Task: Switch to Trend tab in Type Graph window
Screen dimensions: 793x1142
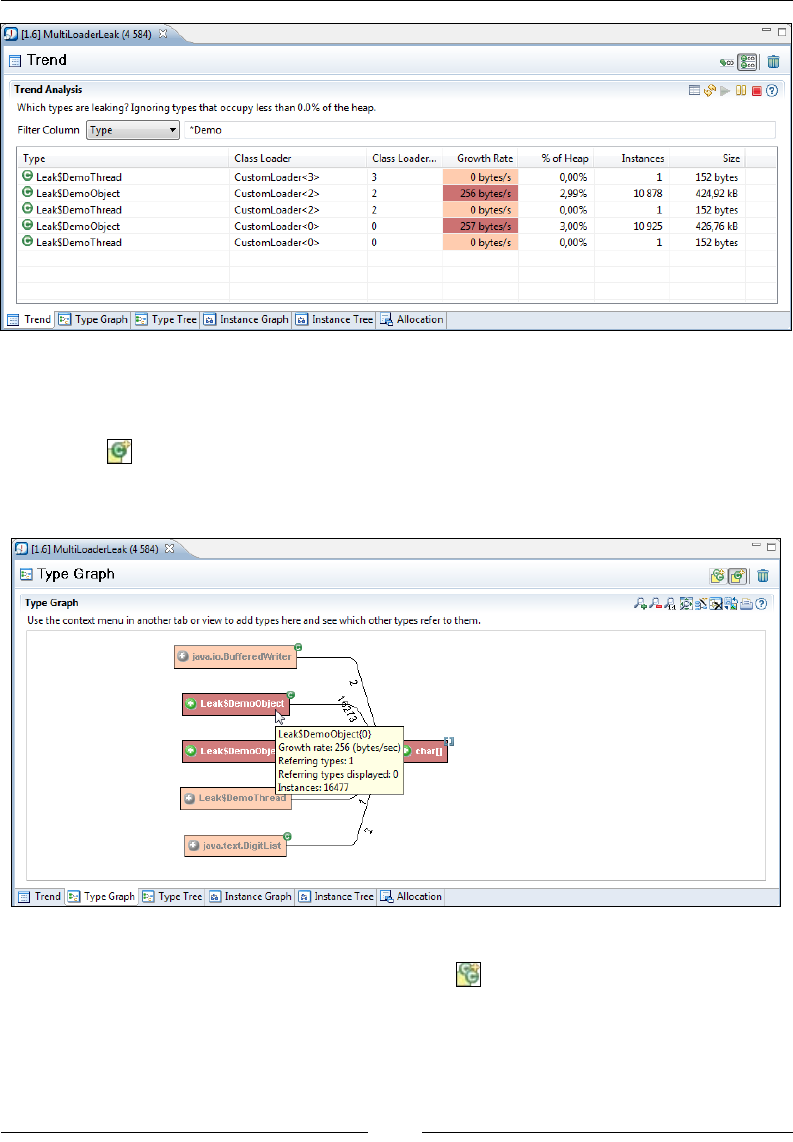Action: click(39, 897)
